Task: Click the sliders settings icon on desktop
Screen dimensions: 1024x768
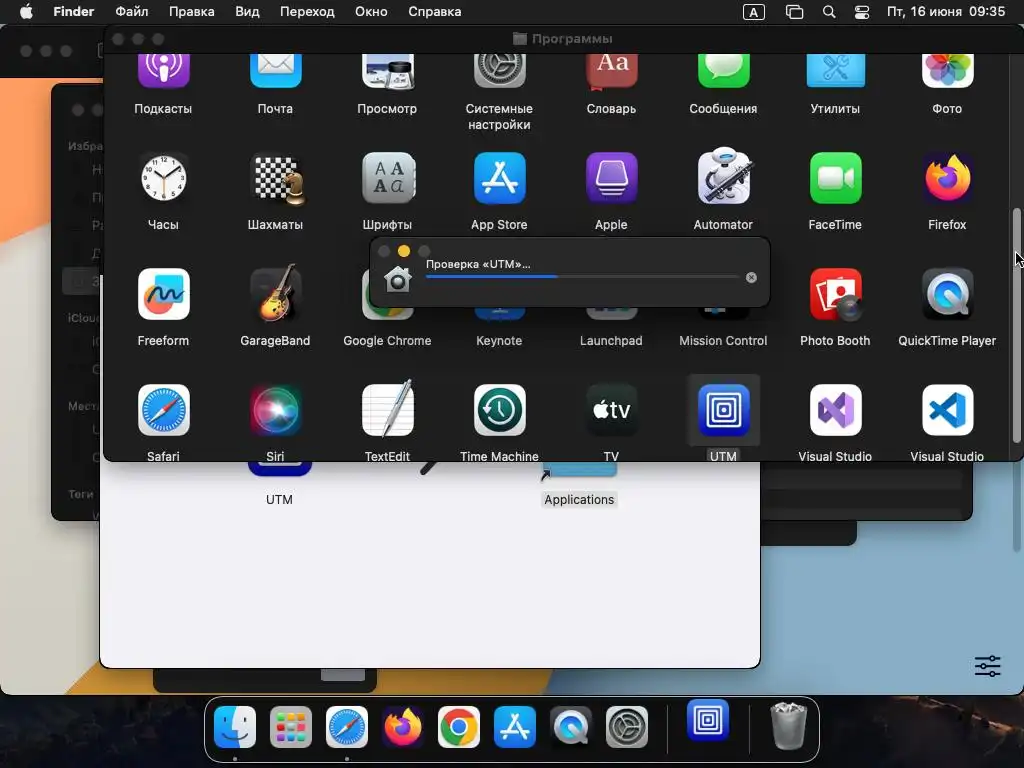Action: pyautogui.click(x=987, y=666)
